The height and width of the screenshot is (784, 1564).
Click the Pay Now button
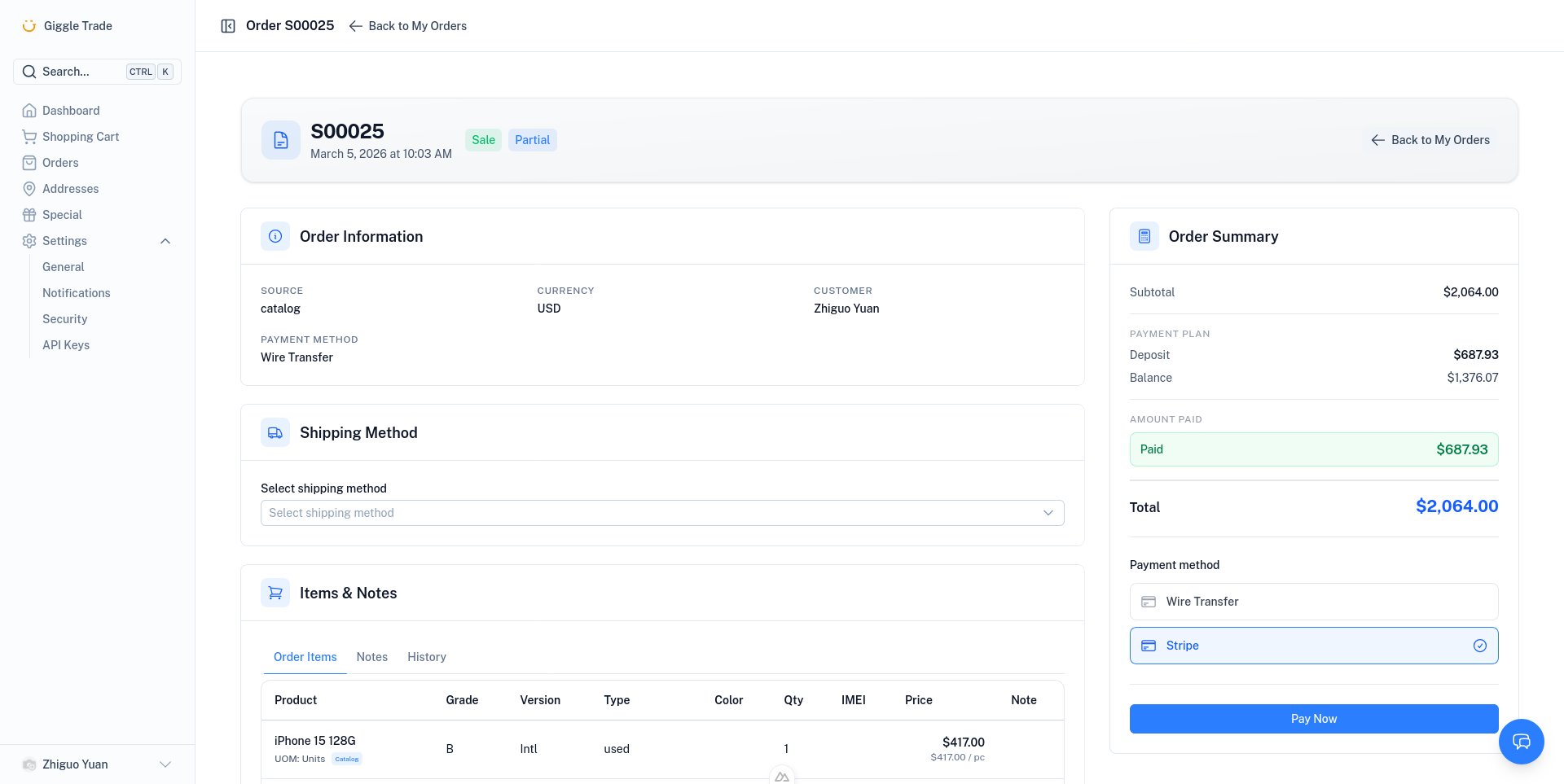[1313, 718]
